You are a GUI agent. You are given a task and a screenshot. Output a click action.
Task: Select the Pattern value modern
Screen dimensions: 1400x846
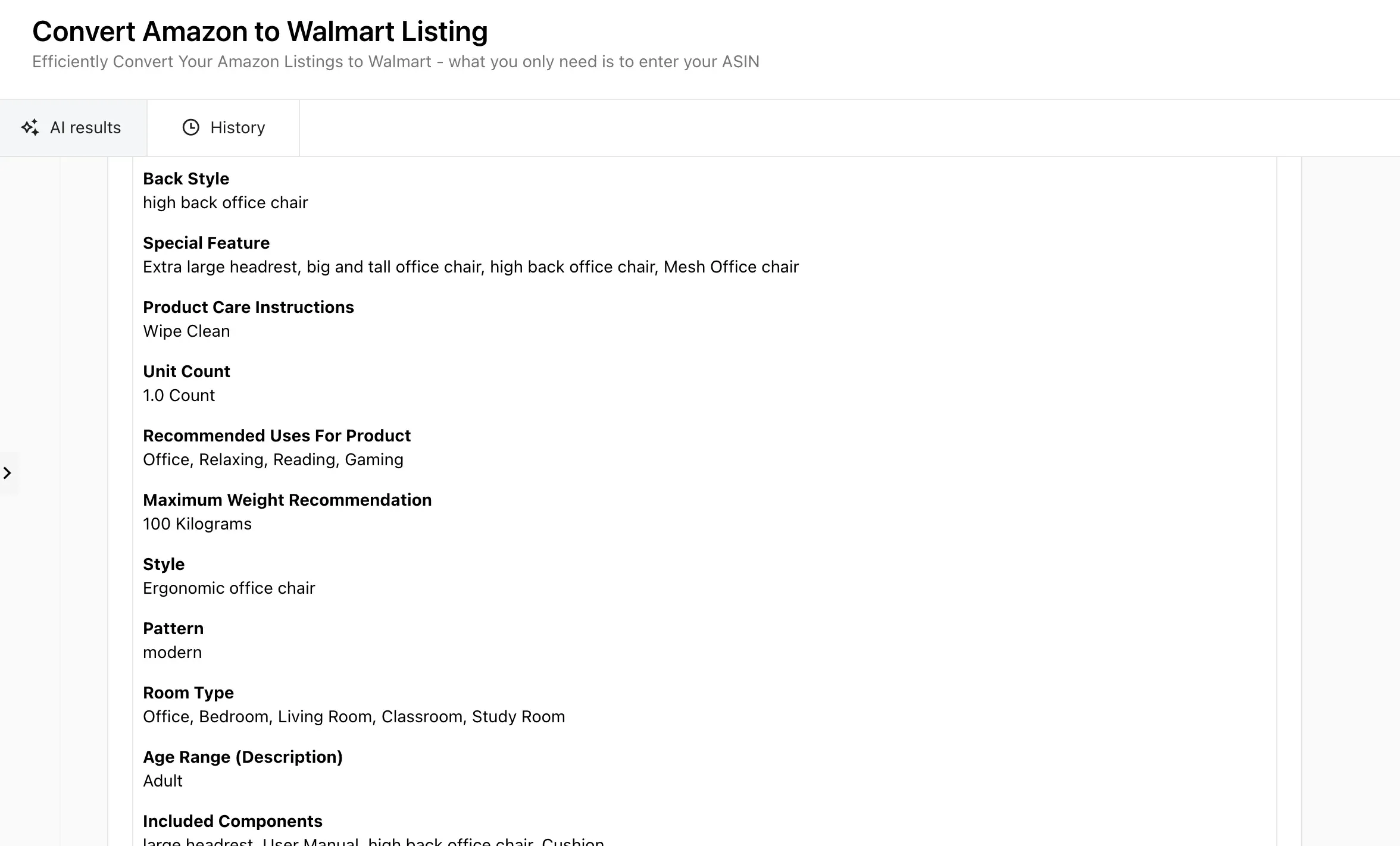[172, 652]
